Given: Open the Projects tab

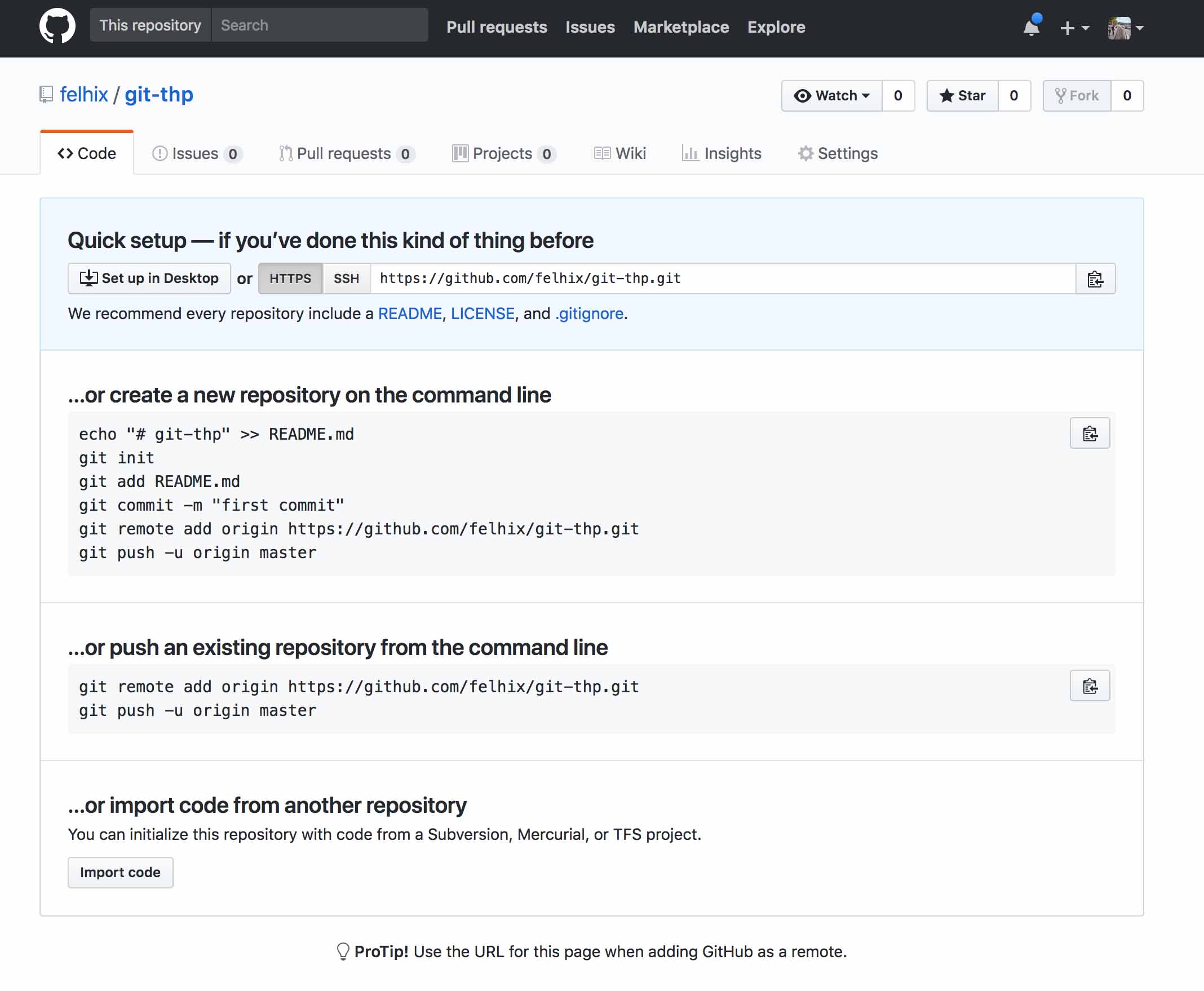Looking at the screenshot, I should coord(504,153).
